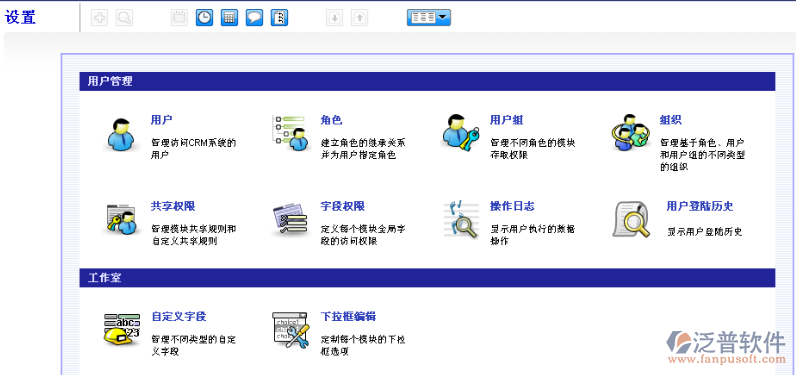The image size is (796, 375).
Task: Open the 自定义字段 link
Action: click(x=179, y=317)
